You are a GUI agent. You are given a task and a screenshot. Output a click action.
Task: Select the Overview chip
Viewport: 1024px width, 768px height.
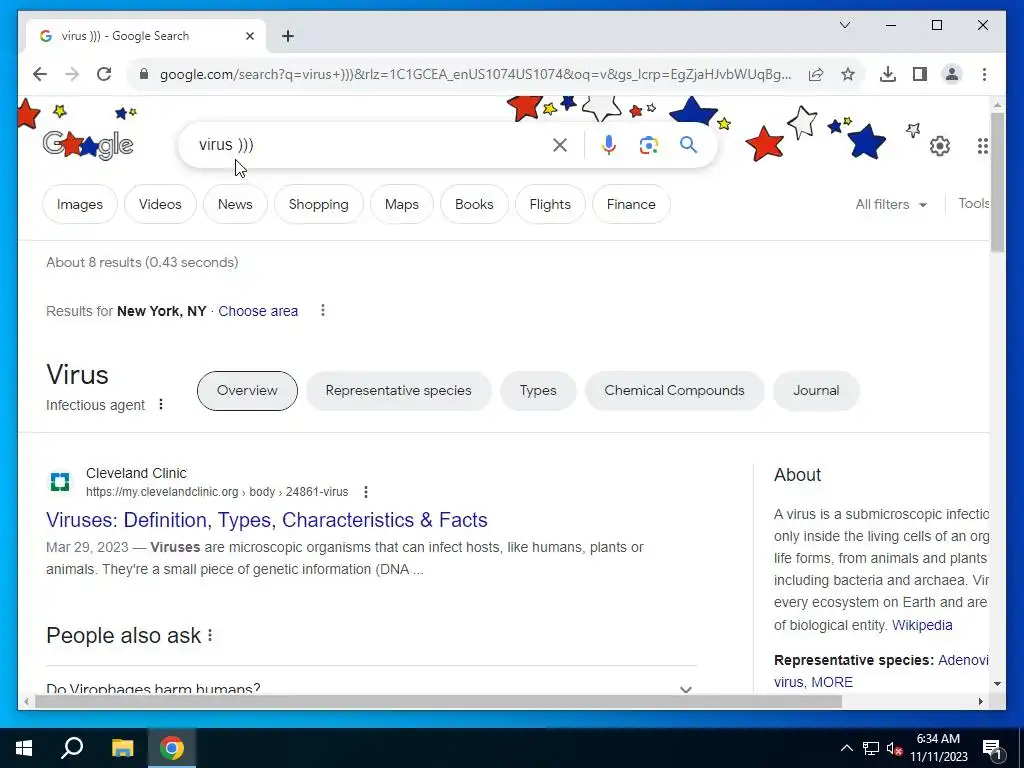coord(247,391)
